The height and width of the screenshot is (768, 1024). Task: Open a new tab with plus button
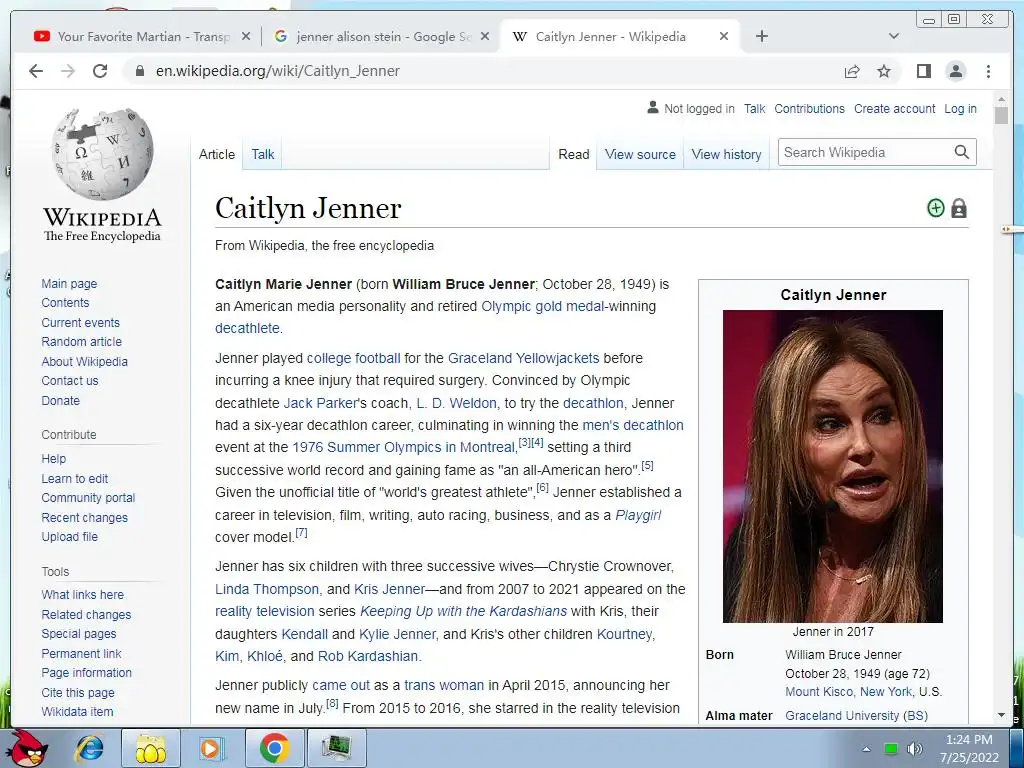point(761,37)
